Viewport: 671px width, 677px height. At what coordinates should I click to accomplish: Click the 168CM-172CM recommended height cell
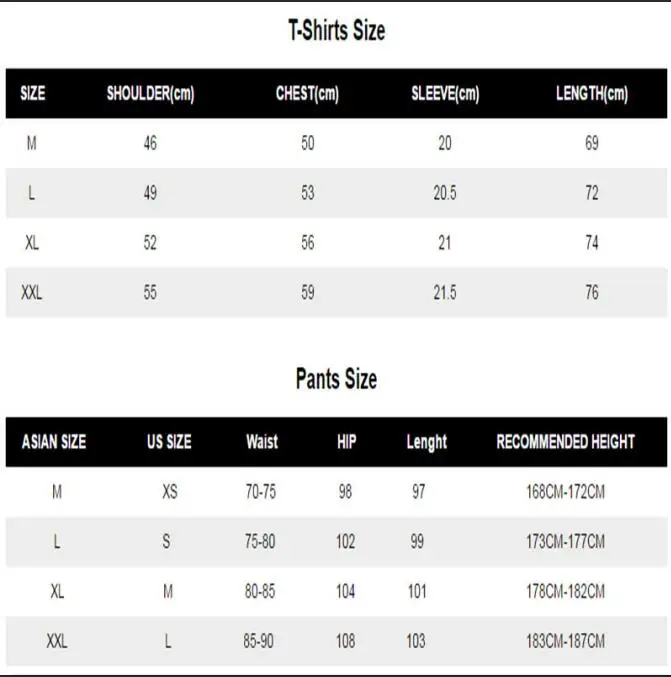click(x=566, y=492)
